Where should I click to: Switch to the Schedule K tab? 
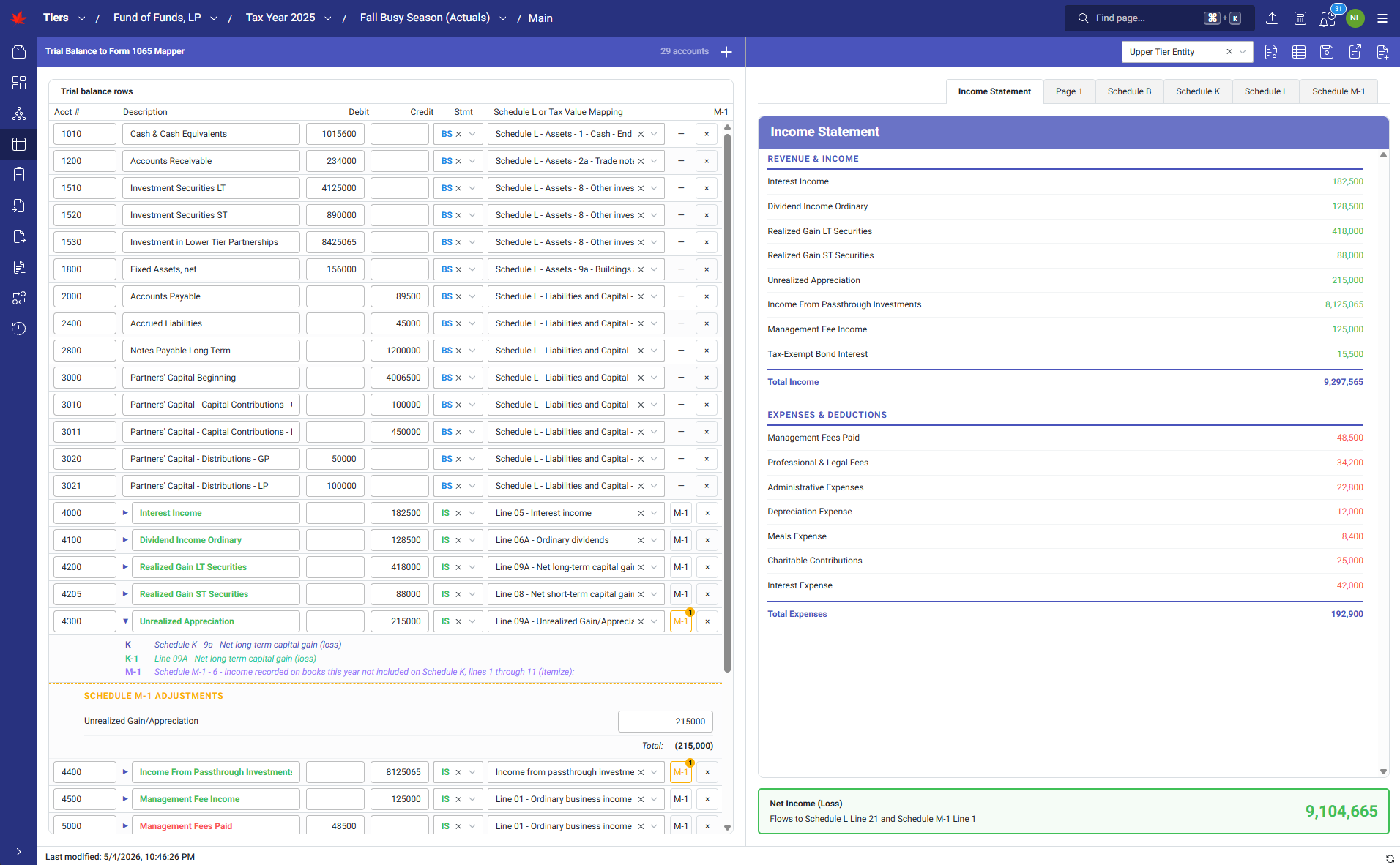coord(1198,91)
